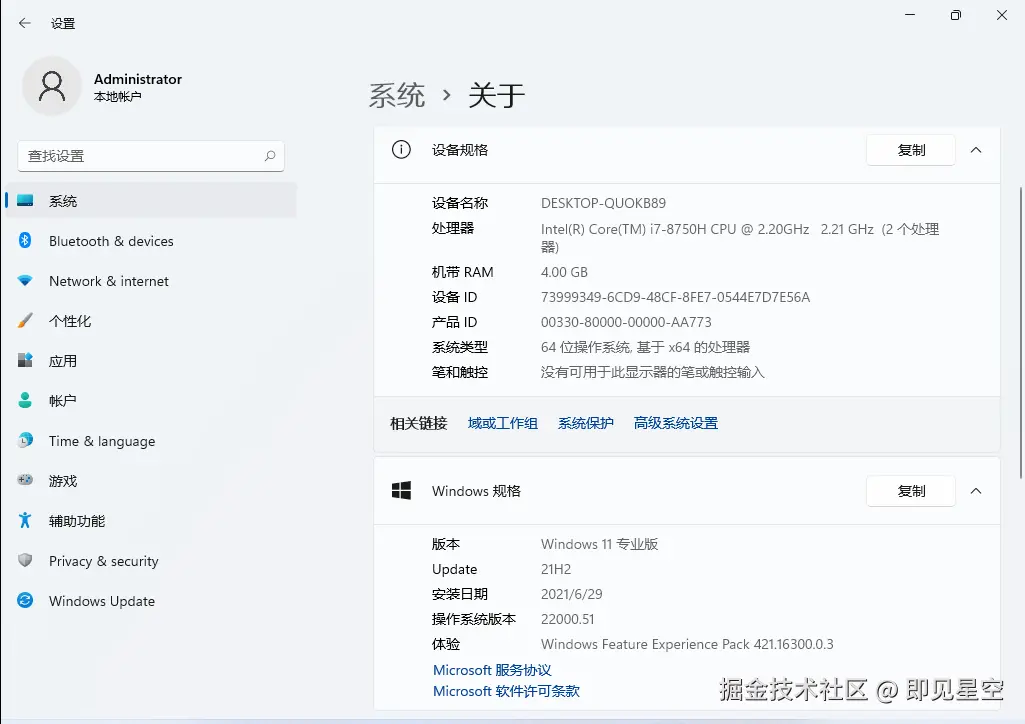Click the Bluetooth icon in sidebar
The width and height of the screenshot is (1025, 724).
pyautogui.click(x=25, y=240)
